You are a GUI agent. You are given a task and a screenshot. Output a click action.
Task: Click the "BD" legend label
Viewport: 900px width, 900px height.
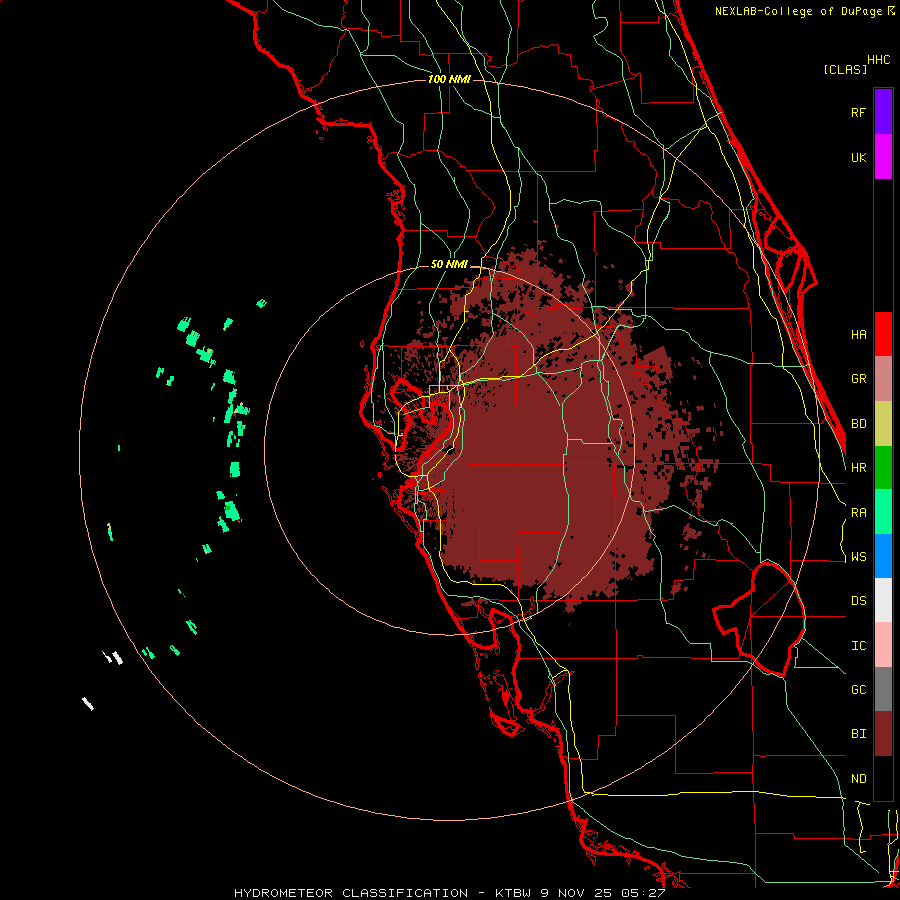[x=858, y=424]
